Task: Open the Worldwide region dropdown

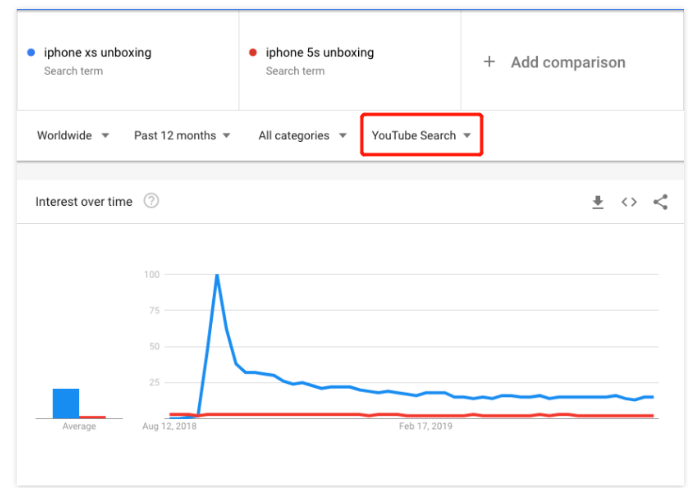Action: pos(73,136)
